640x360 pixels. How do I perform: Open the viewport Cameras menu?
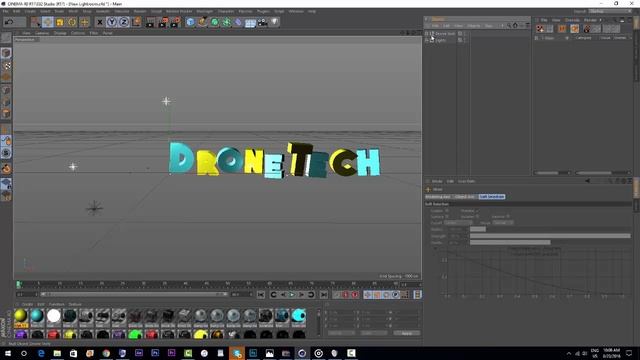(x=42, y=33)
